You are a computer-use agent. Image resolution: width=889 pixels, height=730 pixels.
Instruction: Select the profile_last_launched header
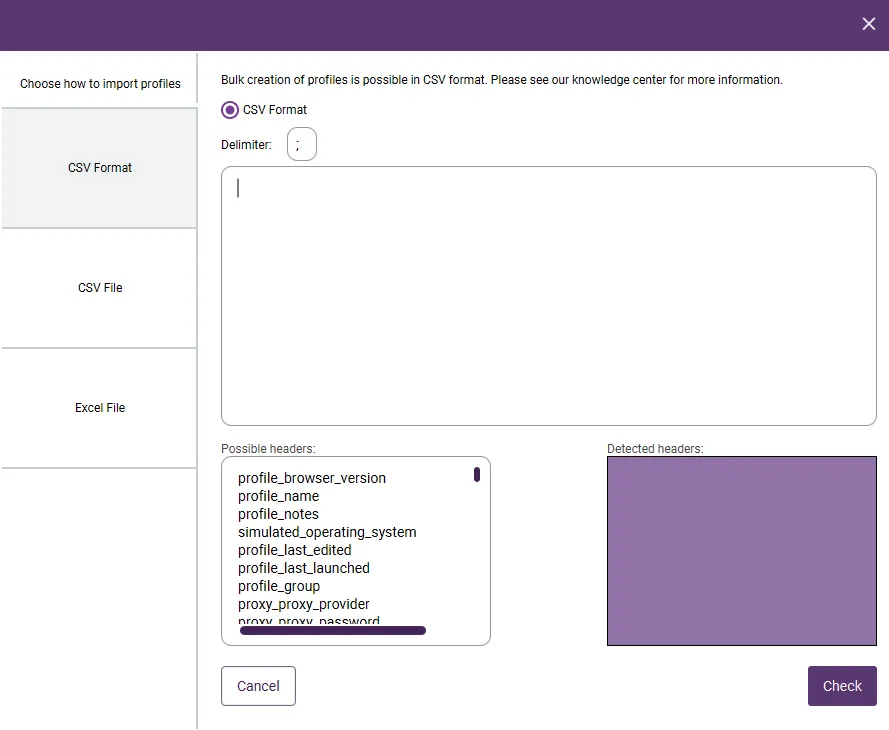point(303,567)
